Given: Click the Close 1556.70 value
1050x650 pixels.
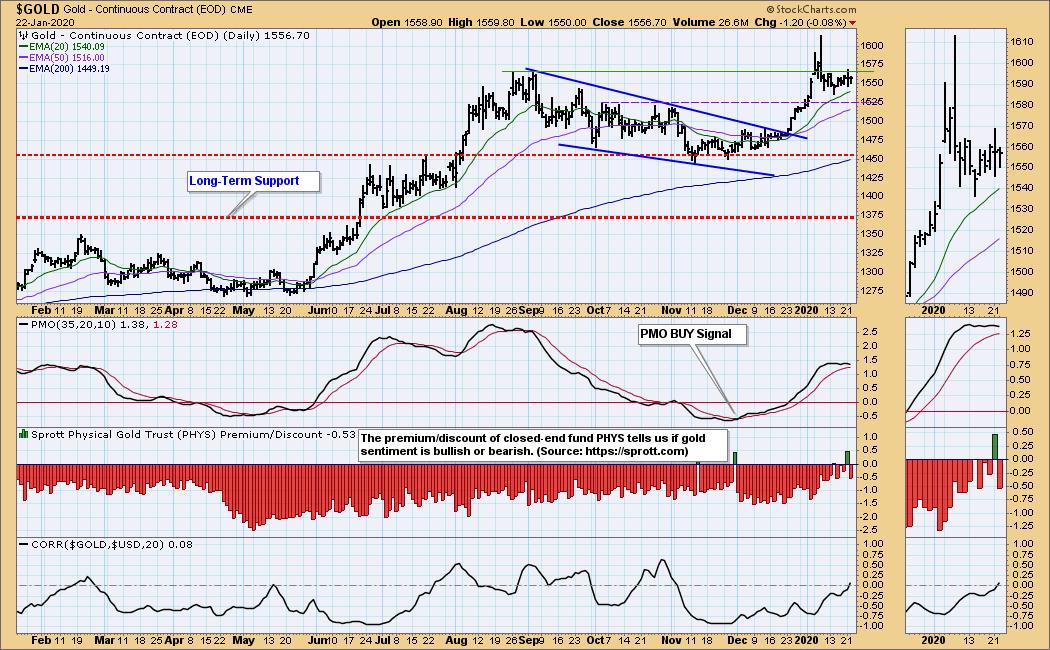Looking at the screenshot, I should point(629,22).
